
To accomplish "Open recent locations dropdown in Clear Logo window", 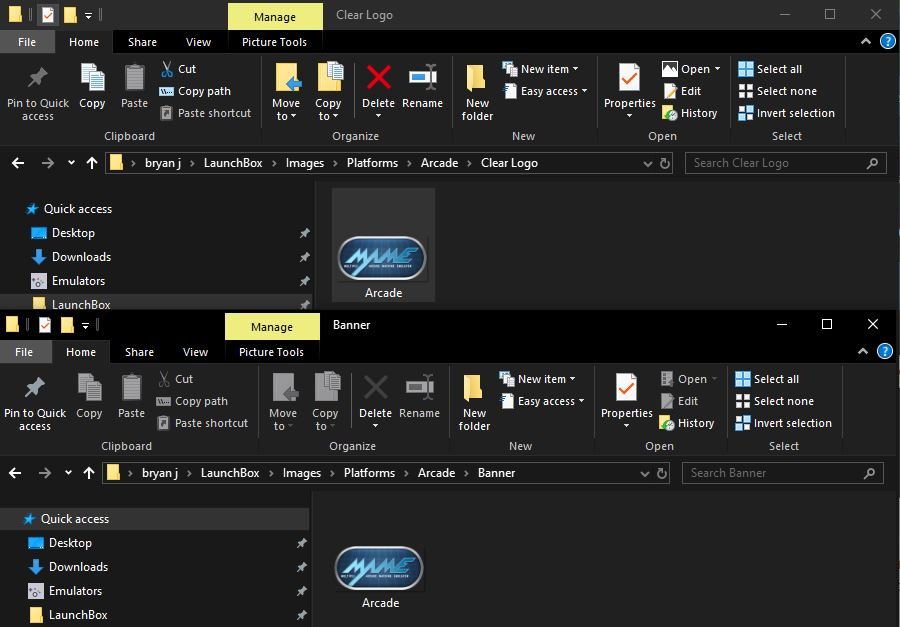I will [71, 163].
